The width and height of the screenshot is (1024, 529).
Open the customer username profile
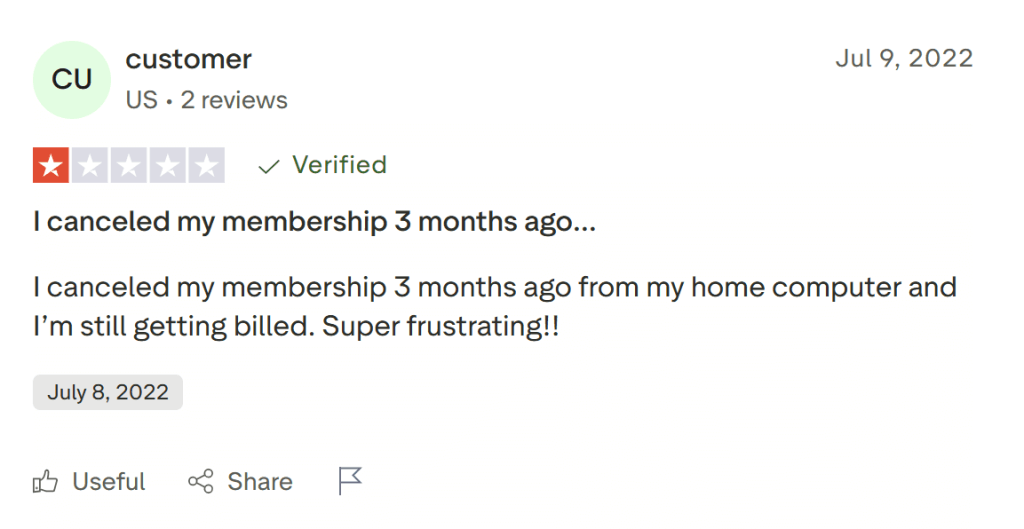pyautogui.click(x=188, y=59)
